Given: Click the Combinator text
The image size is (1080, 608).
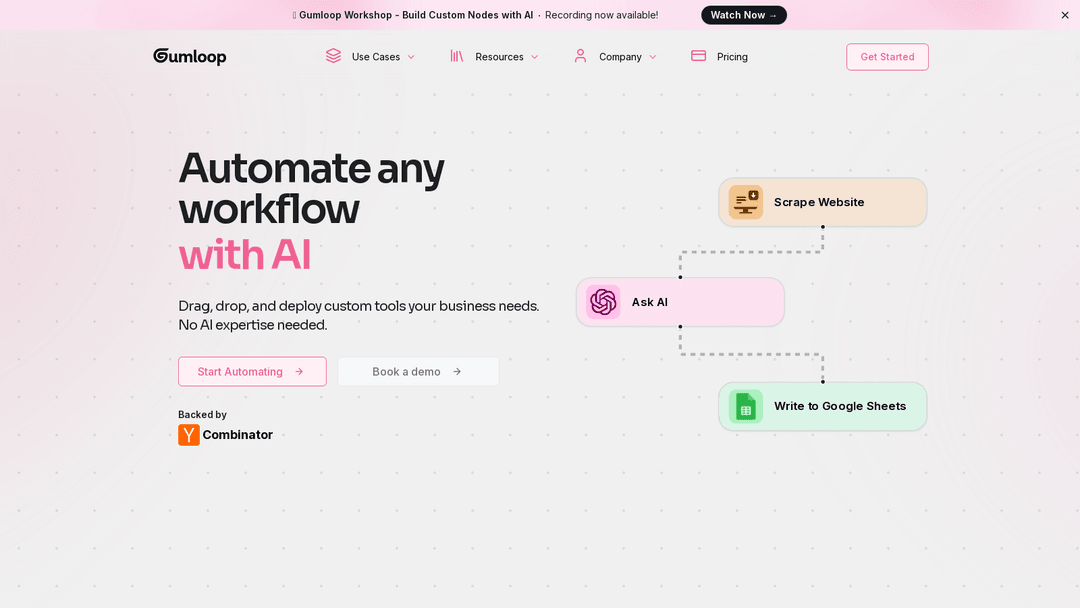Looking at the screenshot, I should point(238,434).
